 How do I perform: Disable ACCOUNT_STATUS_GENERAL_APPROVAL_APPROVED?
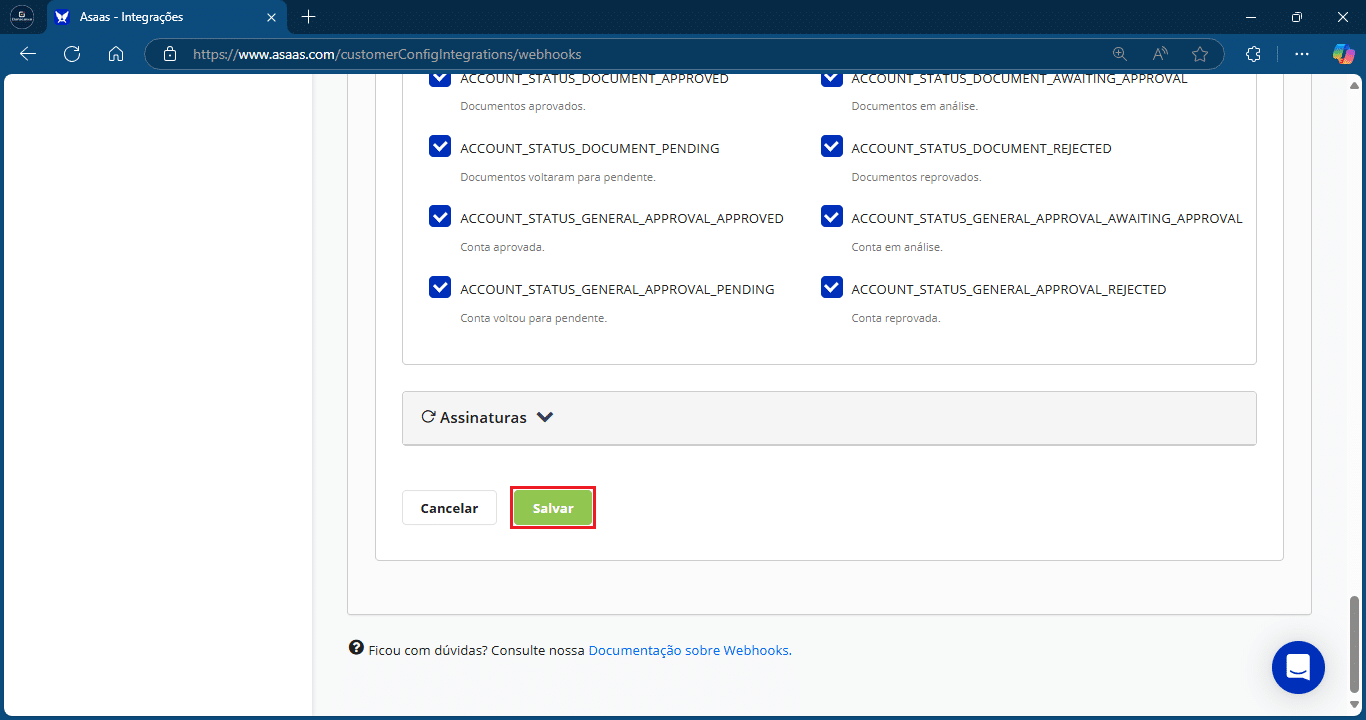pyautogui.click(x=440, y=216)
